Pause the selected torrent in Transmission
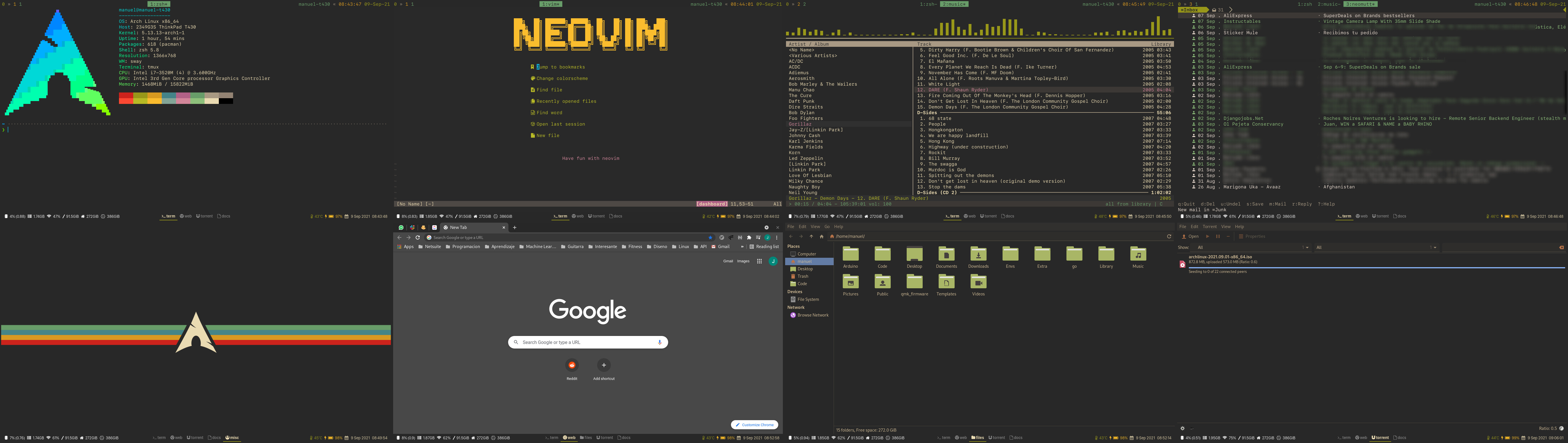This screenshot has height=443, width=1568. (1217, 236)
